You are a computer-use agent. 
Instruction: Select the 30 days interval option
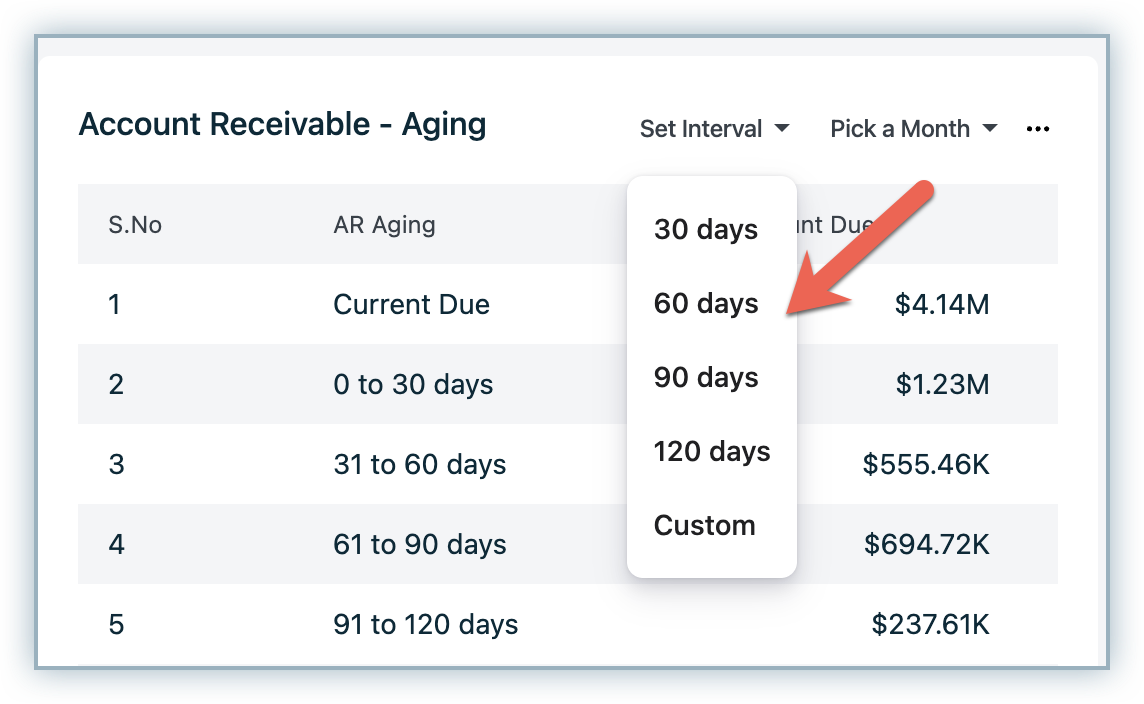[x=706, y=230]
